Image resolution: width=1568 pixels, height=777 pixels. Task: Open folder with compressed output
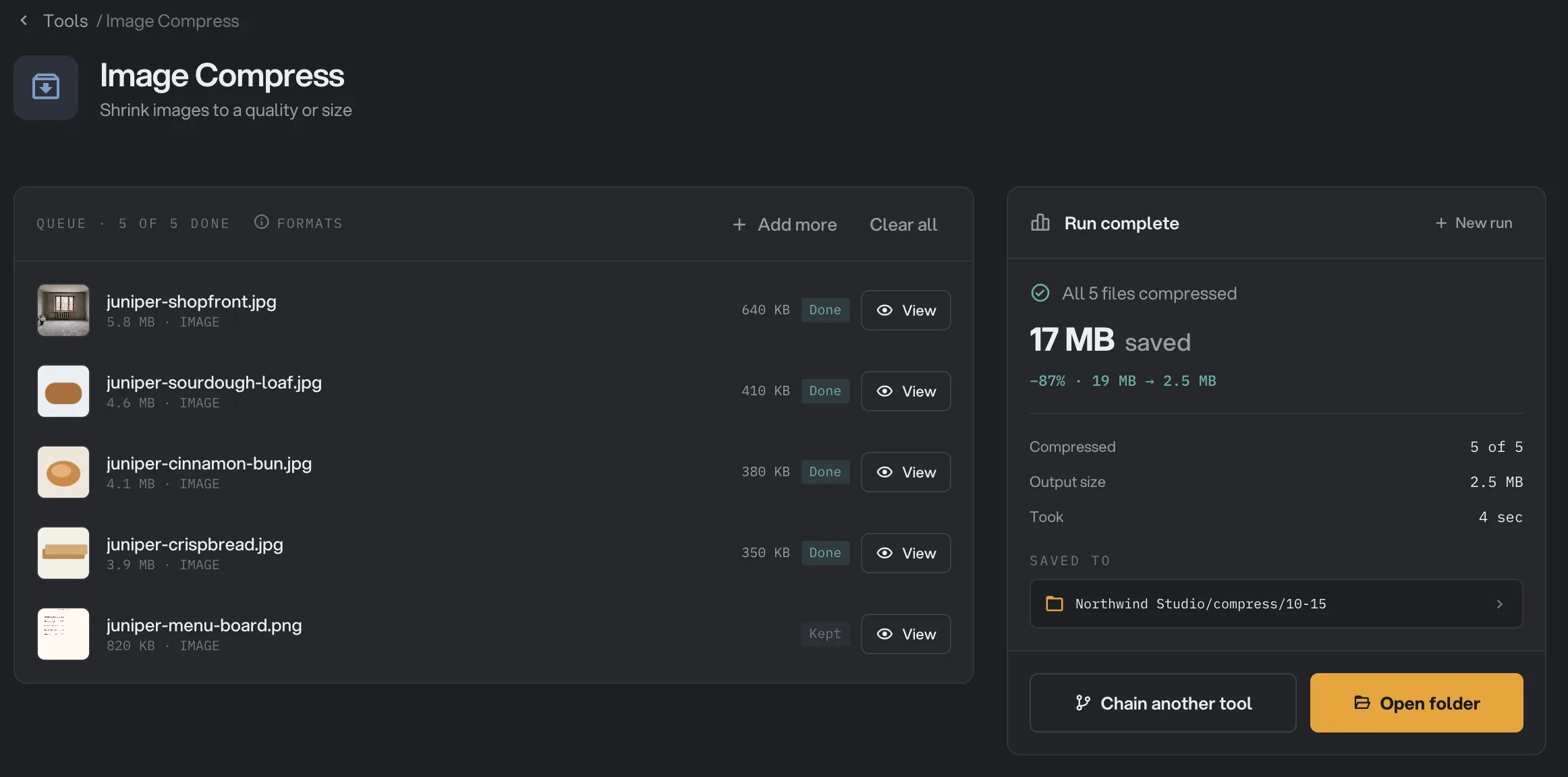pos(1416,703)
